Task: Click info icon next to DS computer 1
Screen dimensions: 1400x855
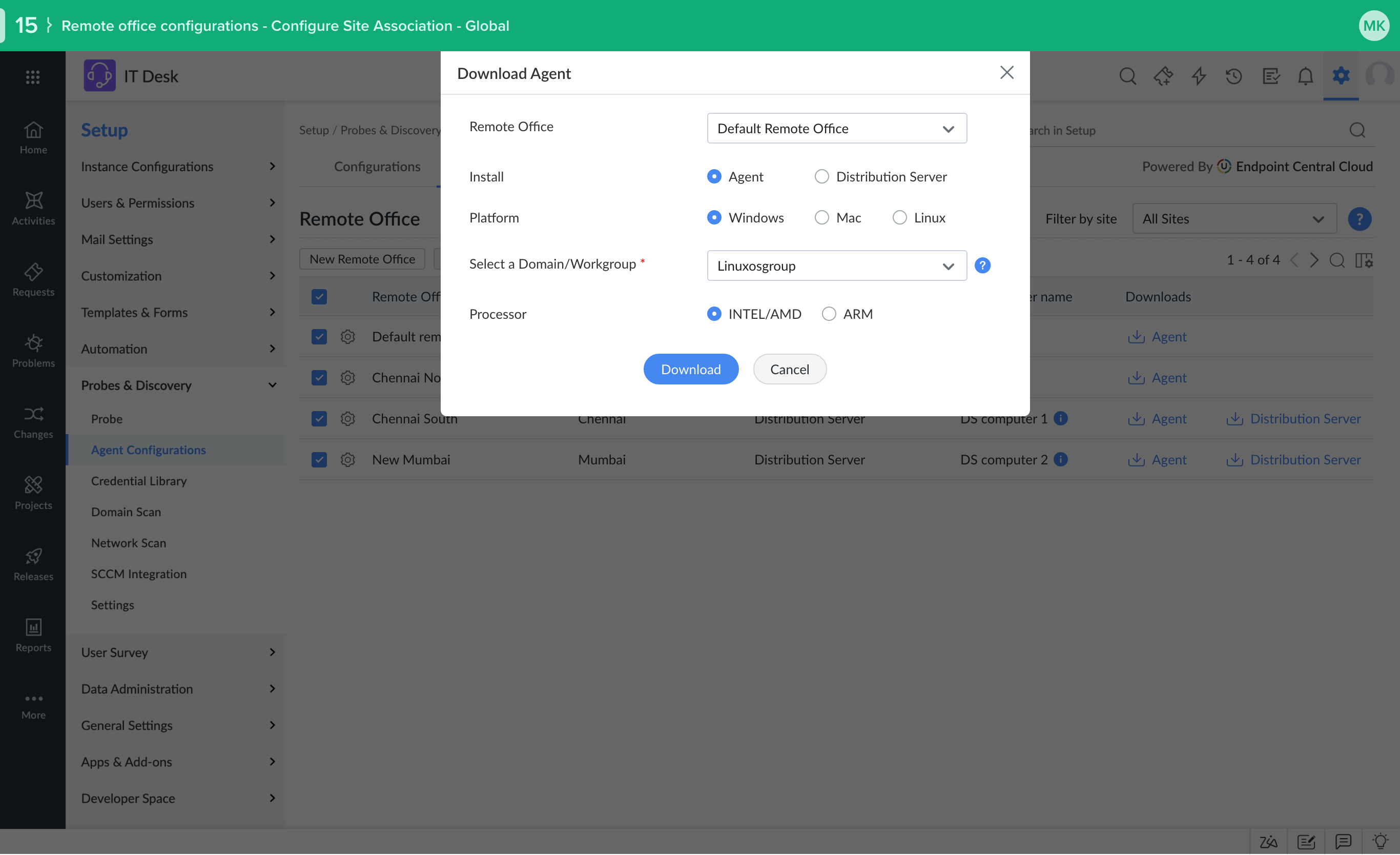Action: pyautogui.click(x=1060, y=418)
